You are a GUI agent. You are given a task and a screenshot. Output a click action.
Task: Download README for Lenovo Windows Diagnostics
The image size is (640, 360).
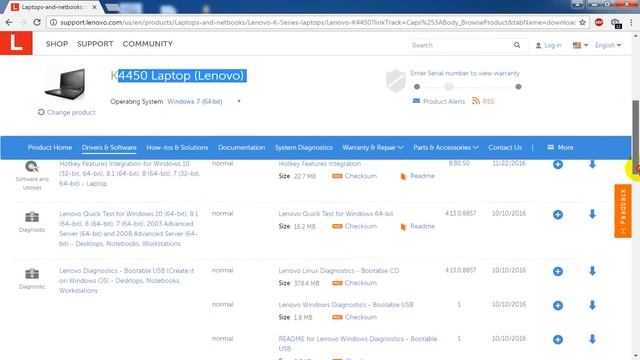(x=592, y=339)
